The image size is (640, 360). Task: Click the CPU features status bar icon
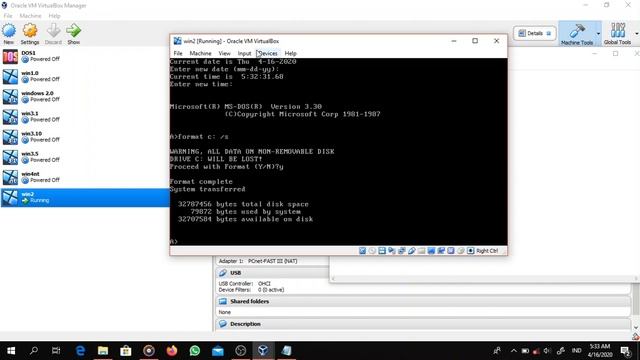point(451,251)
